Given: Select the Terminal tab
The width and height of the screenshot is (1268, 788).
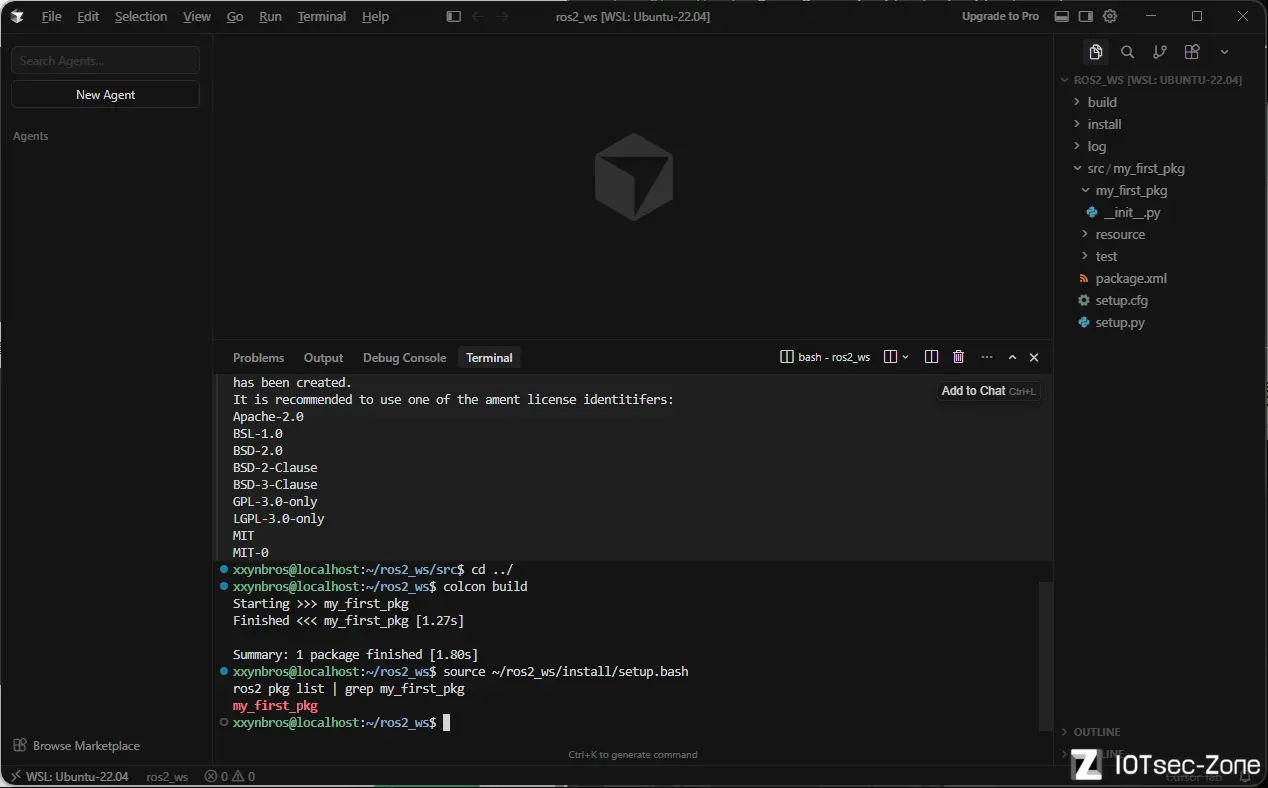Looking at the screenshot, I should [x=489, y=358].
